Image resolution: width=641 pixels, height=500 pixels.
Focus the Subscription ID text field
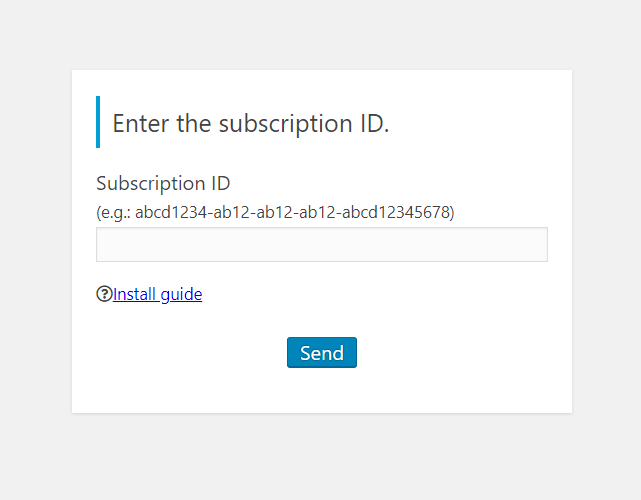(x=322, y=244)
